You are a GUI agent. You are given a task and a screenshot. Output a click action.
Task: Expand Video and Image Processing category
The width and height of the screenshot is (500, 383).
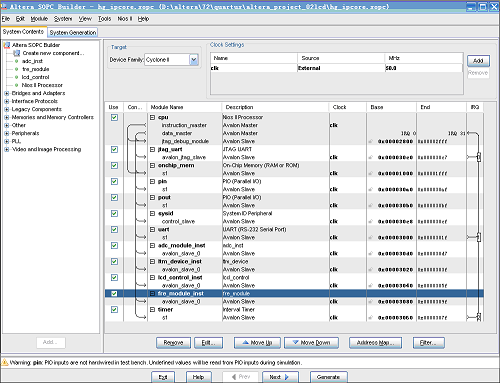[7, 149]
